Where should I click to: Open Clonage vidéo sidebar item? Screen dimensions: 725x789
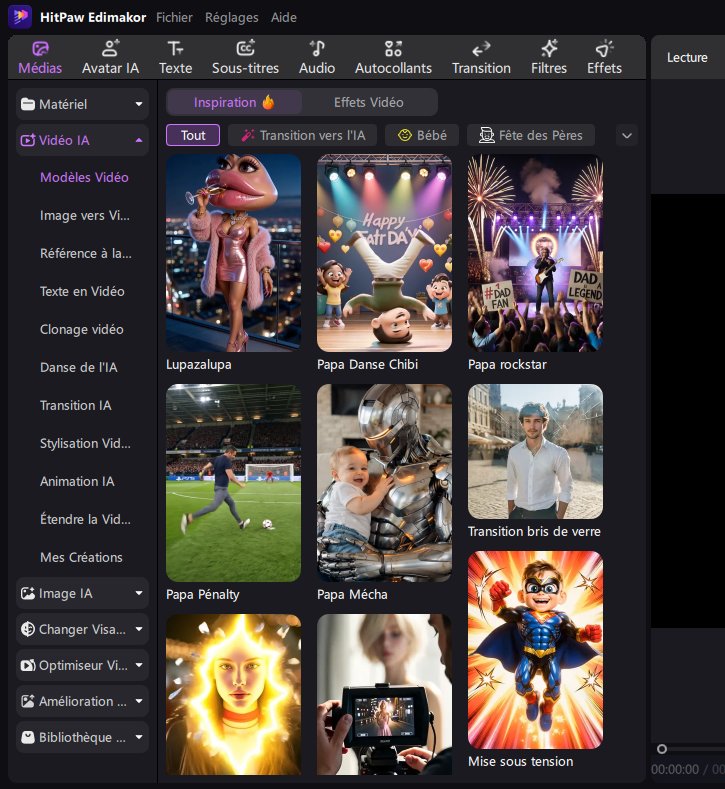pos(82,329)
